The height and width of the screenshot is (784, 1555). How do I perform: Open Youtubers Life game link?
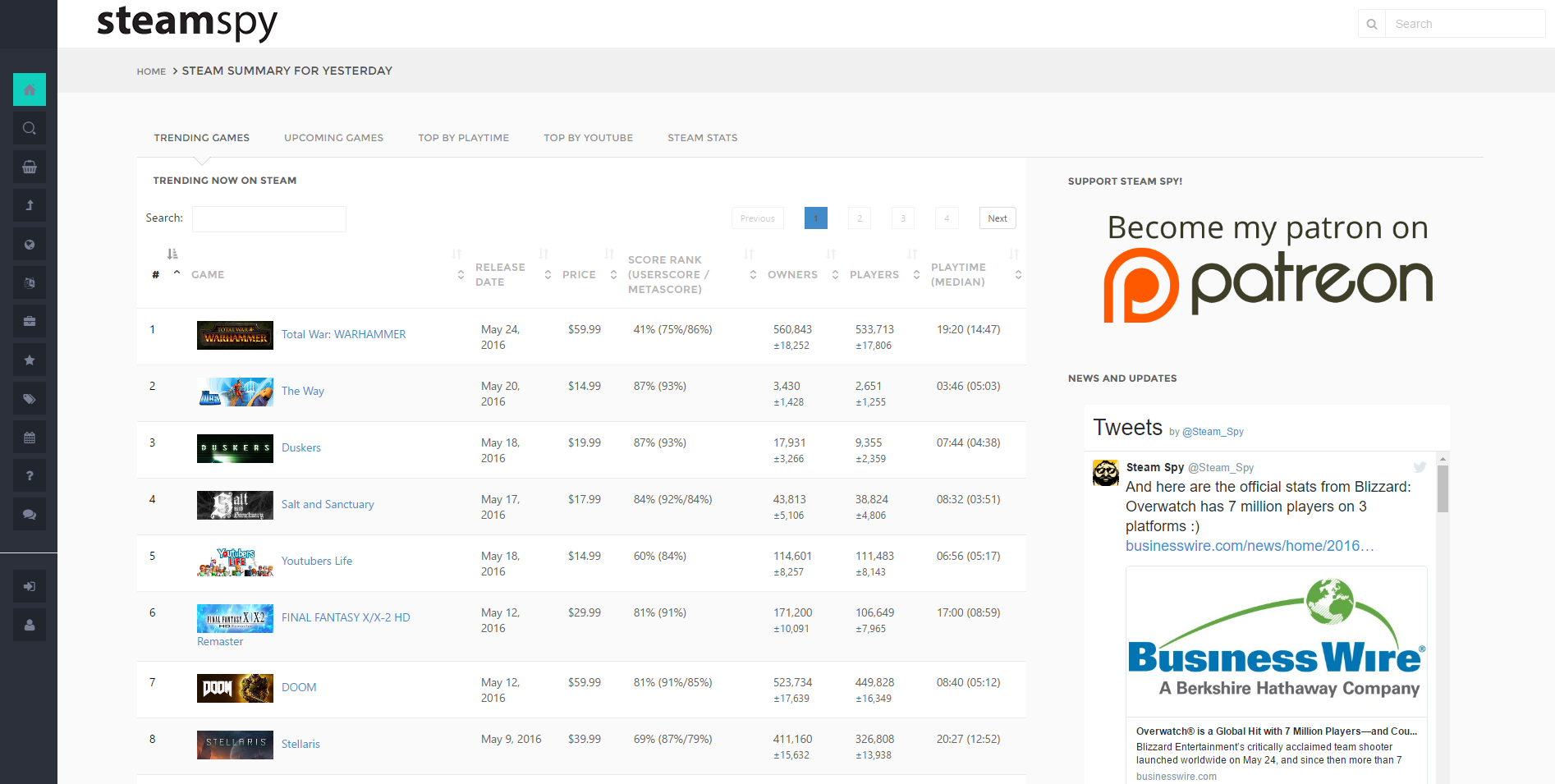317,561
